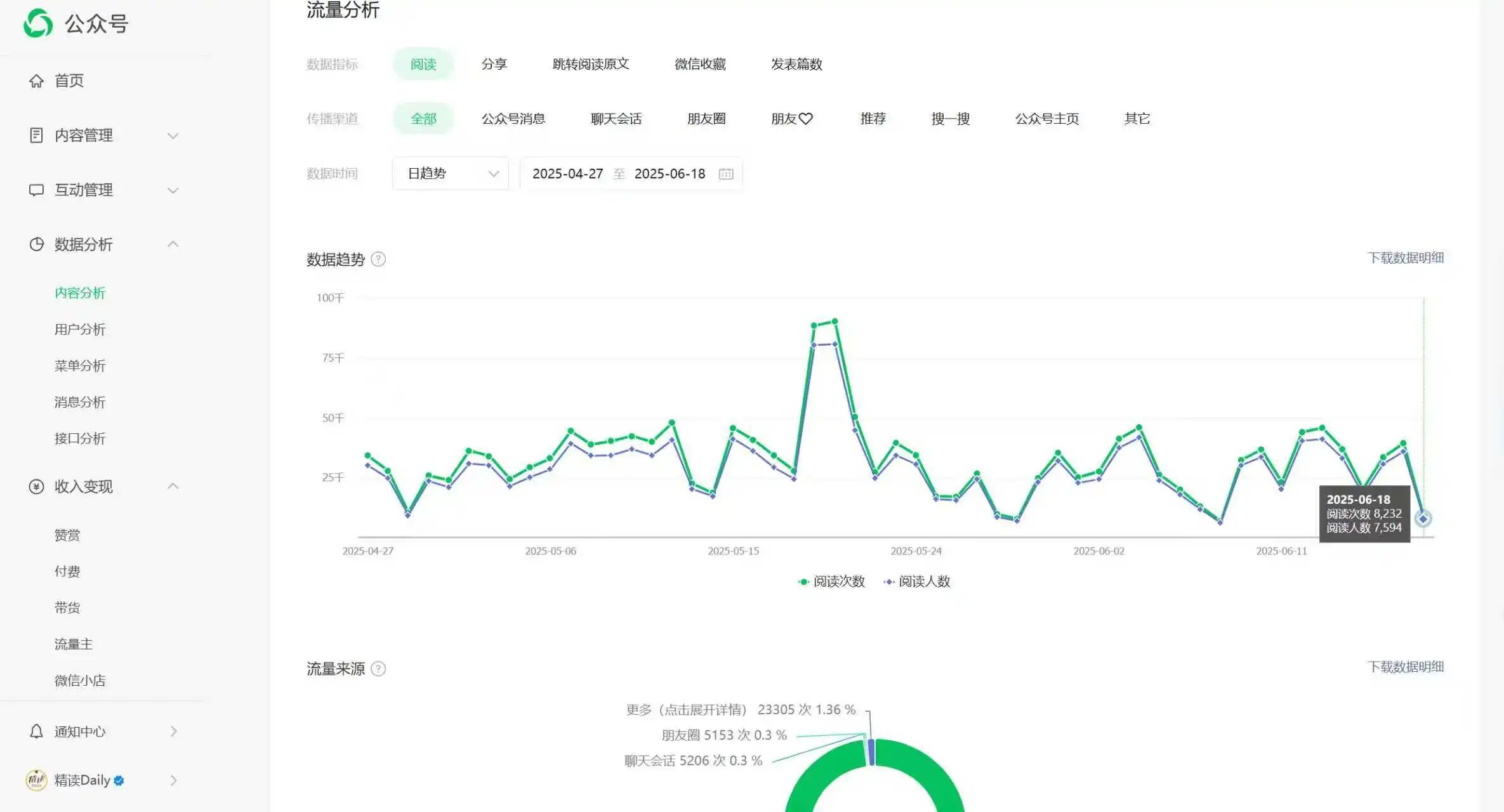The image size is (1504, 812).
Task: Click help icon beside 数据趋势
Action: [x=378, y=259]
